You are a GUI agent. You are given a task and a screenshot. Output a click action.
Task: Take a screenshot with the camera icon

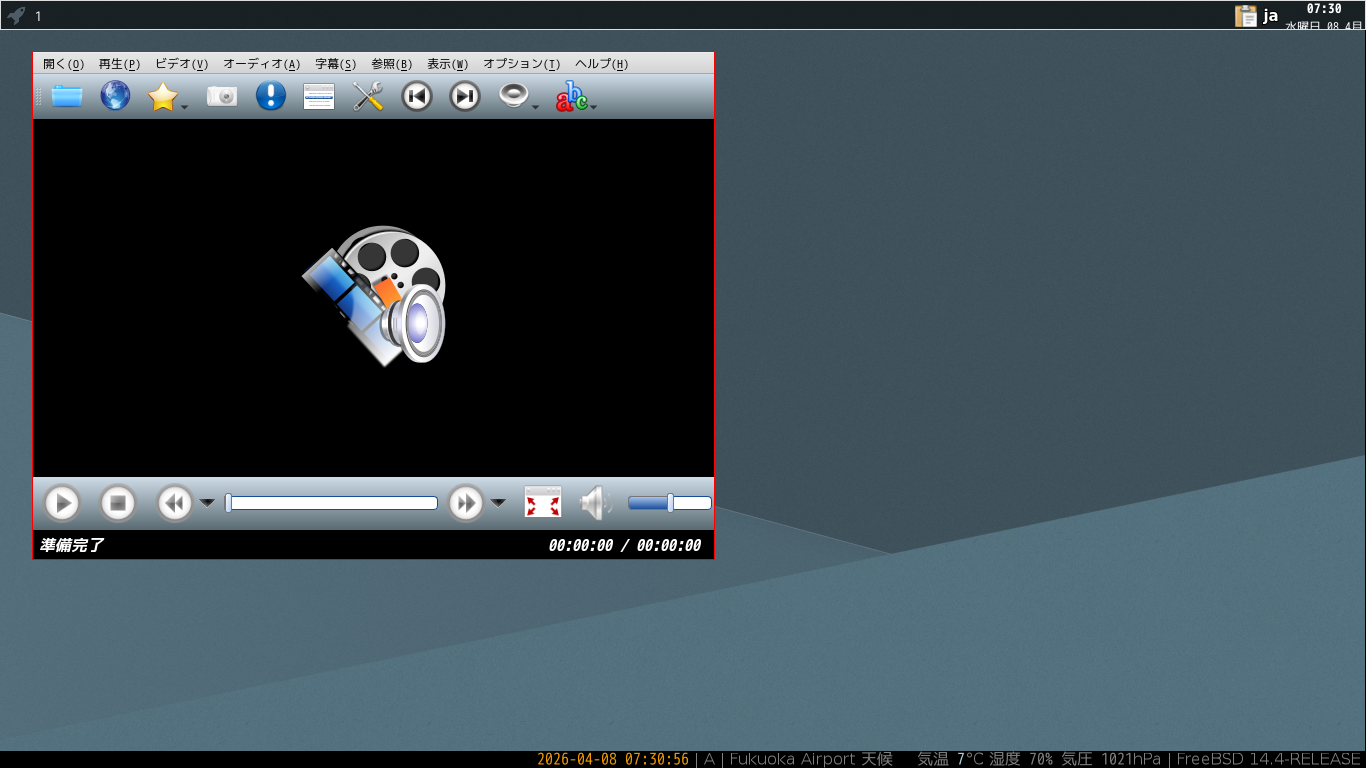click(x=222, y=96)
